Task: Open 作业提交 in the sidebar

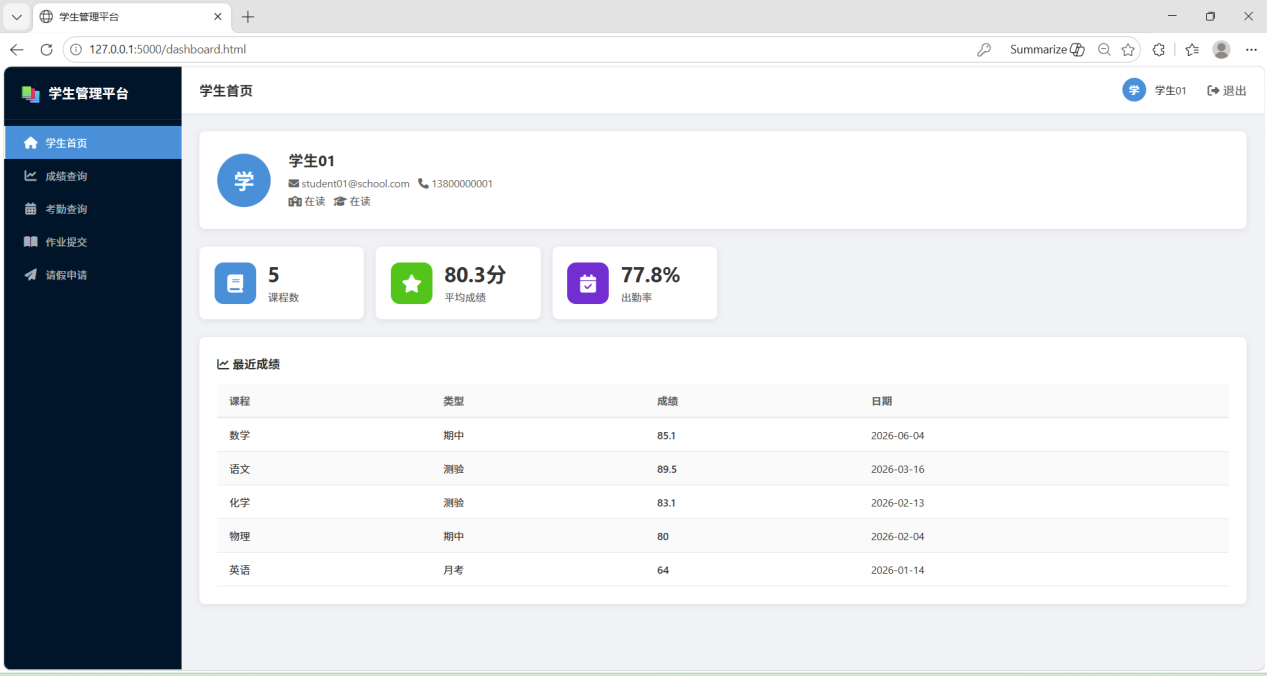Action: point(93,242)
